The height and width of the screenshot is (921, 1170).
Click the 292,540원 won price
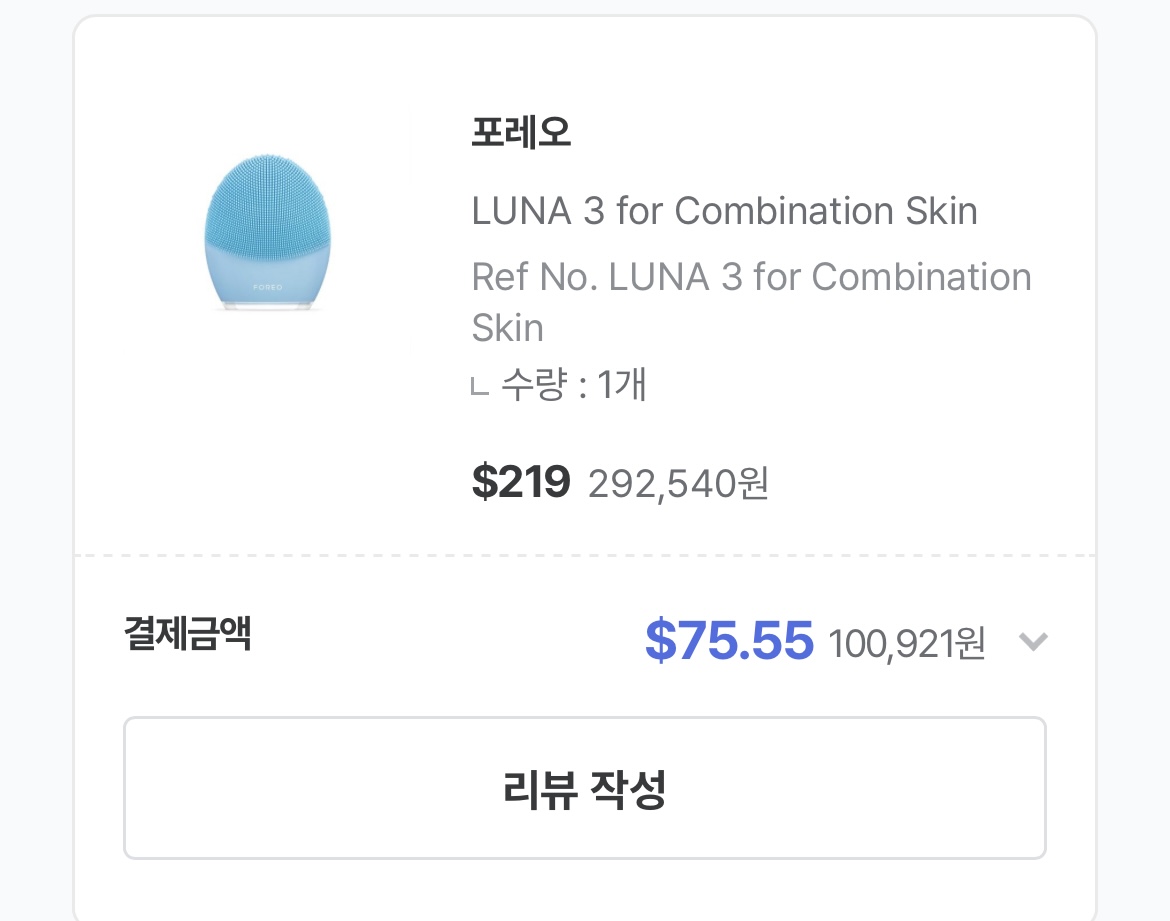tap(678, 484)
